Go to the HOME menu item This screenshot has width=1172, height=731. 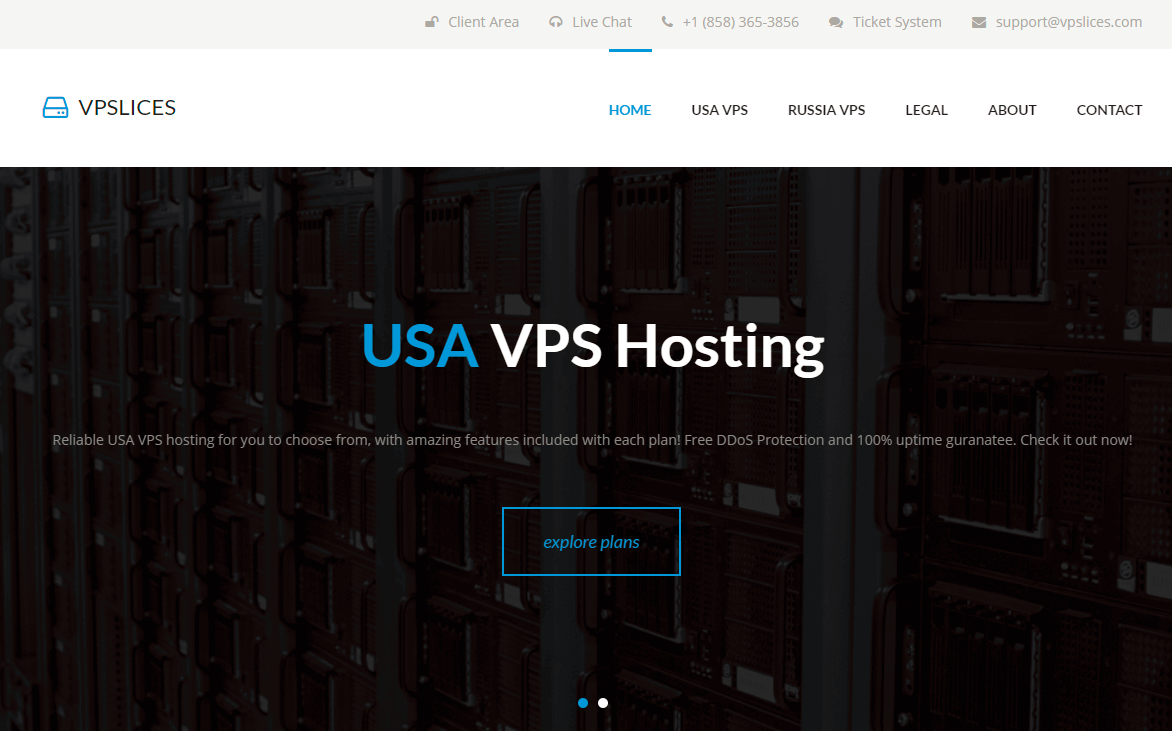pyautogui.click(x=630, y=110)
